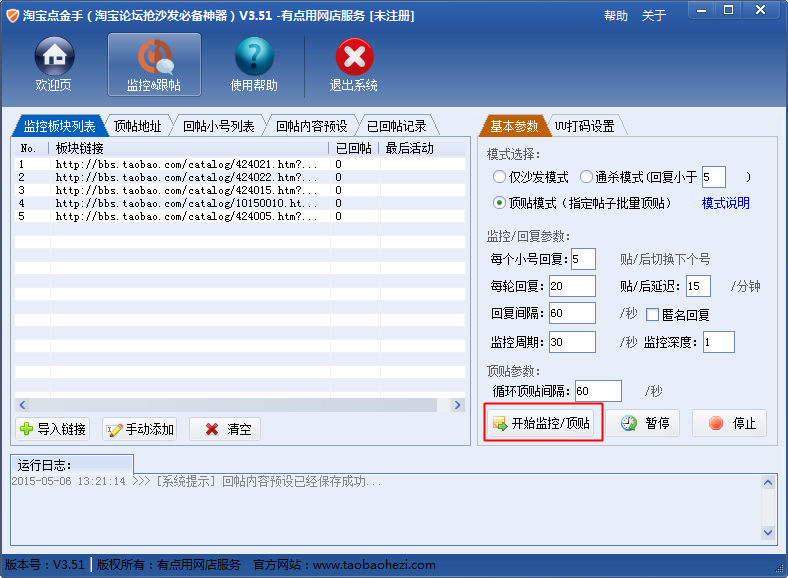Start monitoring with 开始监控/顶贴 button
Image resolution: width=788 pixels, height=578 pixels.
point(541,423)
